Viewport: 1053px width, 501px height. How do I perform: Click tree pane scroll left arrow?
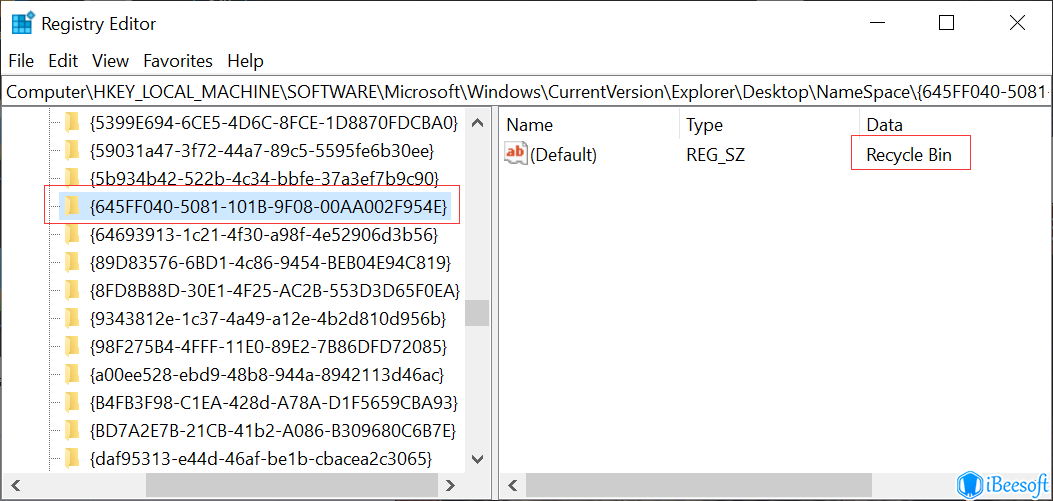coord(15,485)
